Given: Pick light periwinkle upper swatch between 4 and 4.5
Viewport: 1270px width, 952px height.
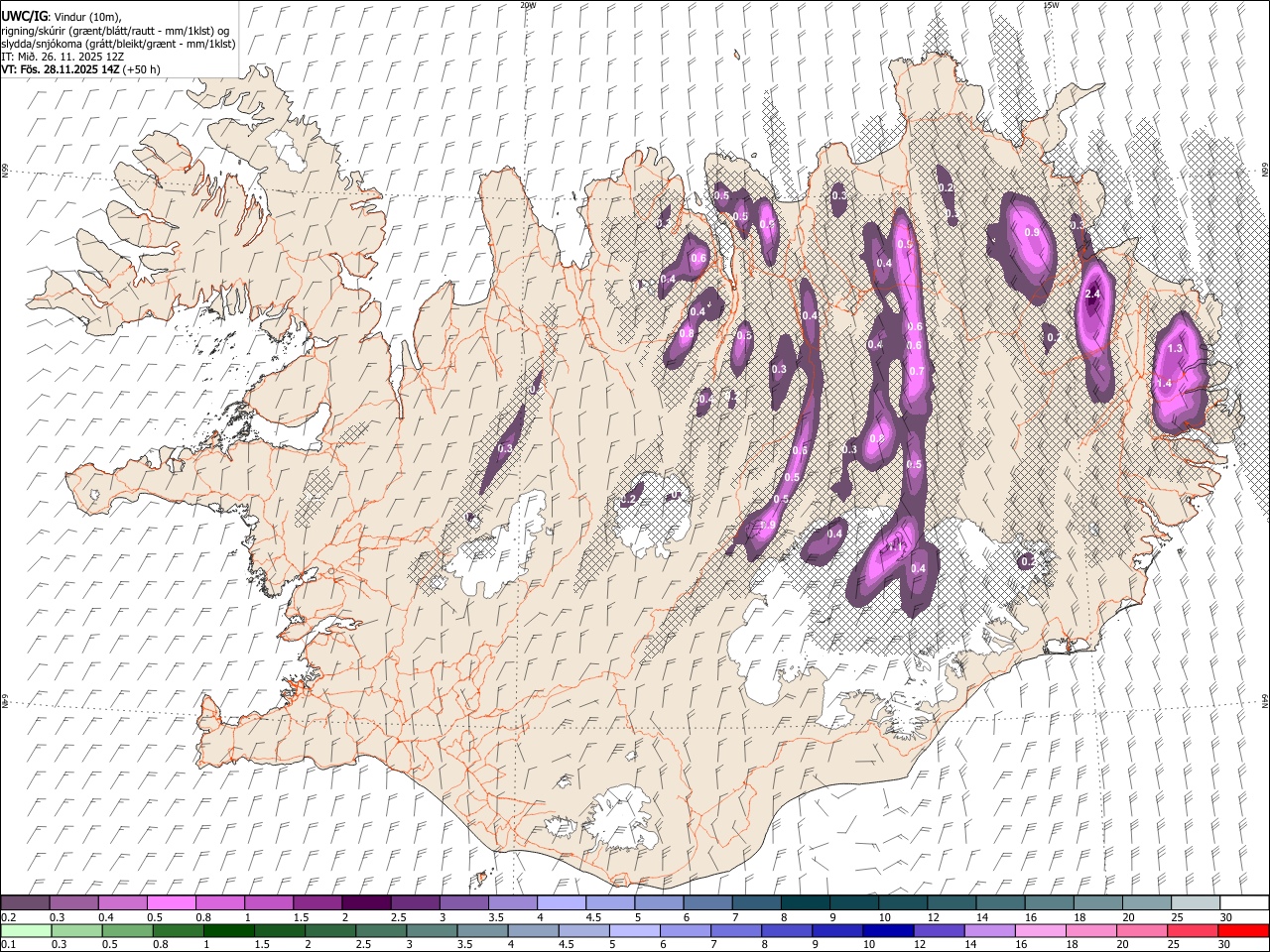Looking at the screenshot, I should 562,902.
